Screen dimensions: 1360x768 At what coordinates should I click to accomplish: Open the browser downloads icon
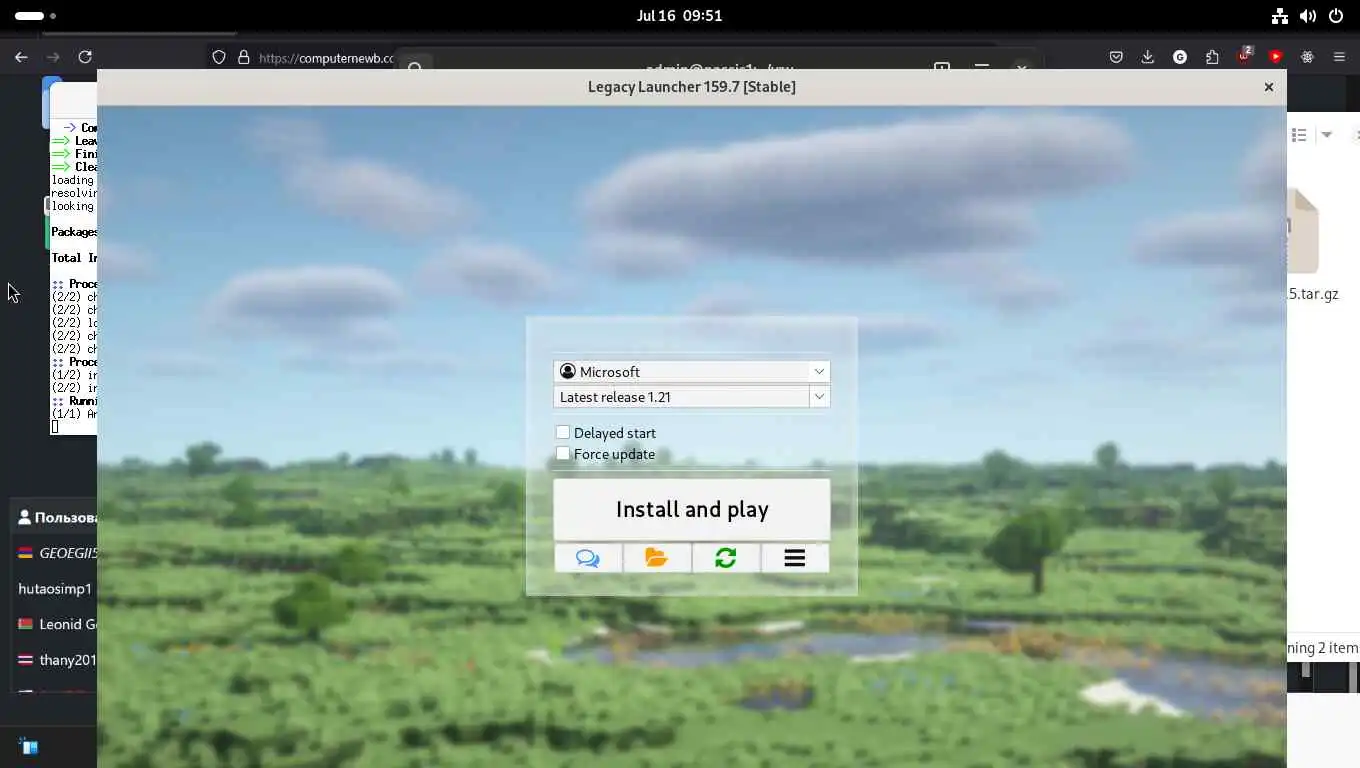click(1148, 57)
